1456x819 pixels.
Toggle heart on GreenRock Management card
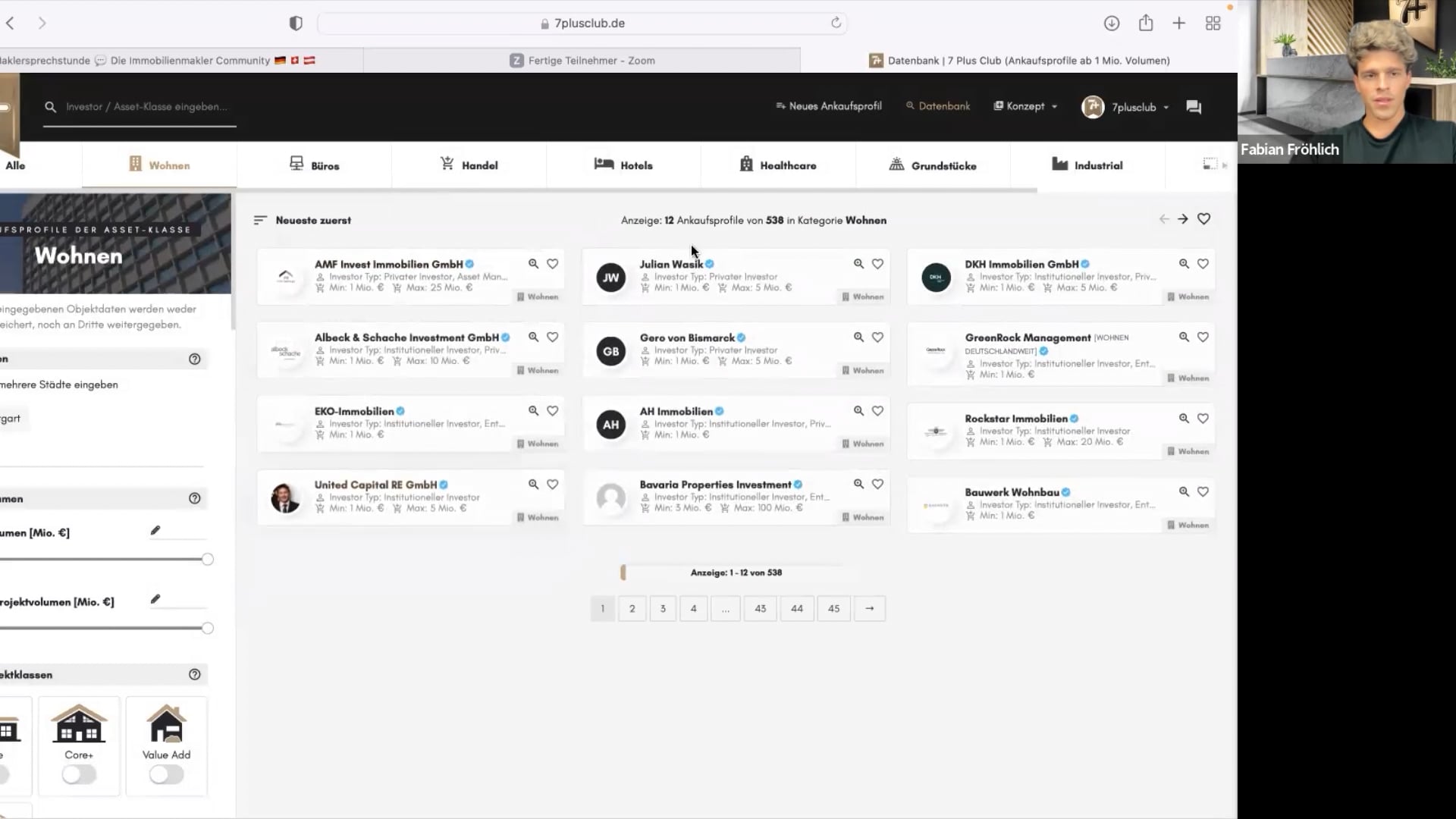(x=1203, y=337)
